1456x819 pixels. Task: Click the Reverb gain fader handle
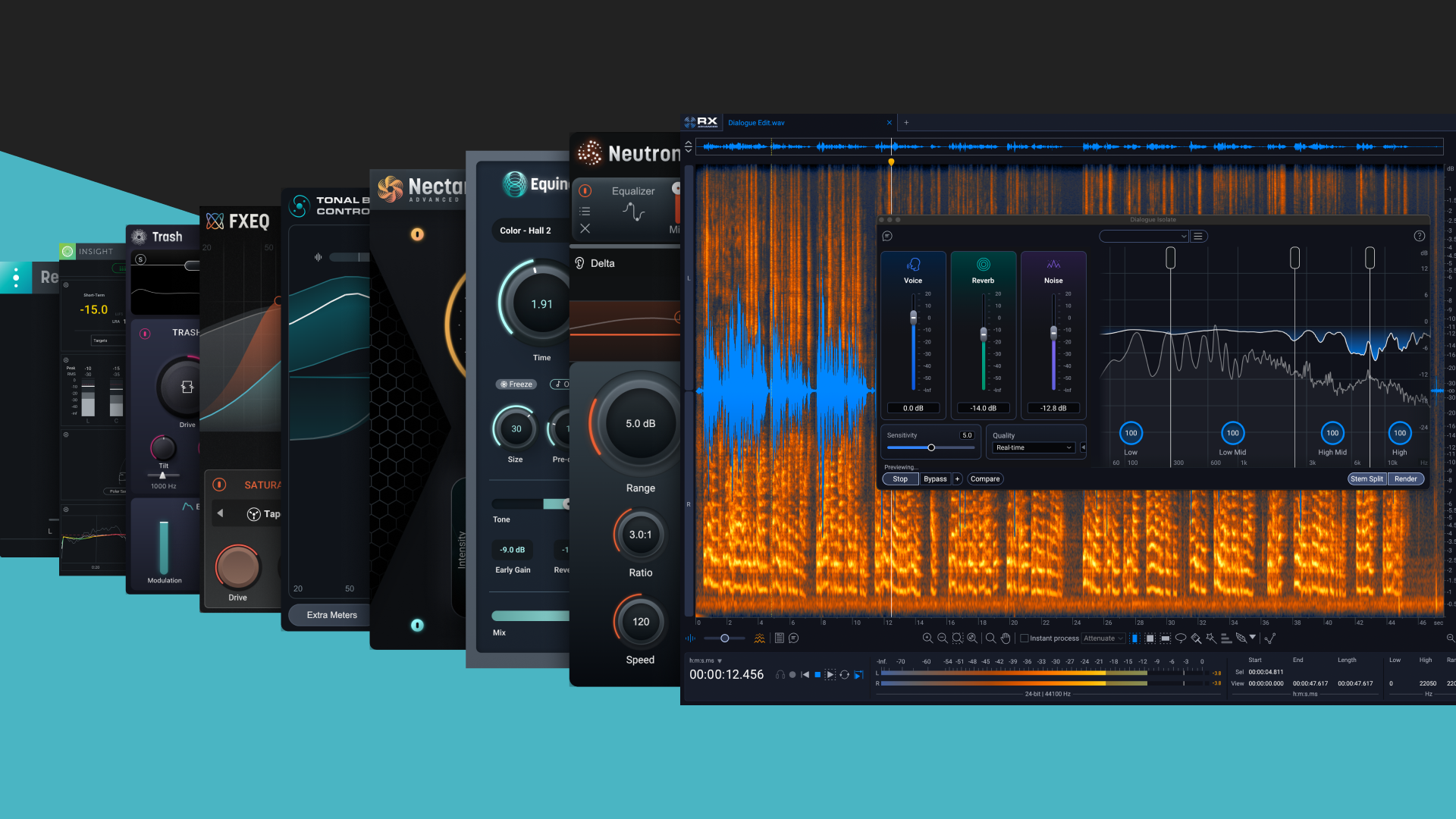(984, 334)
